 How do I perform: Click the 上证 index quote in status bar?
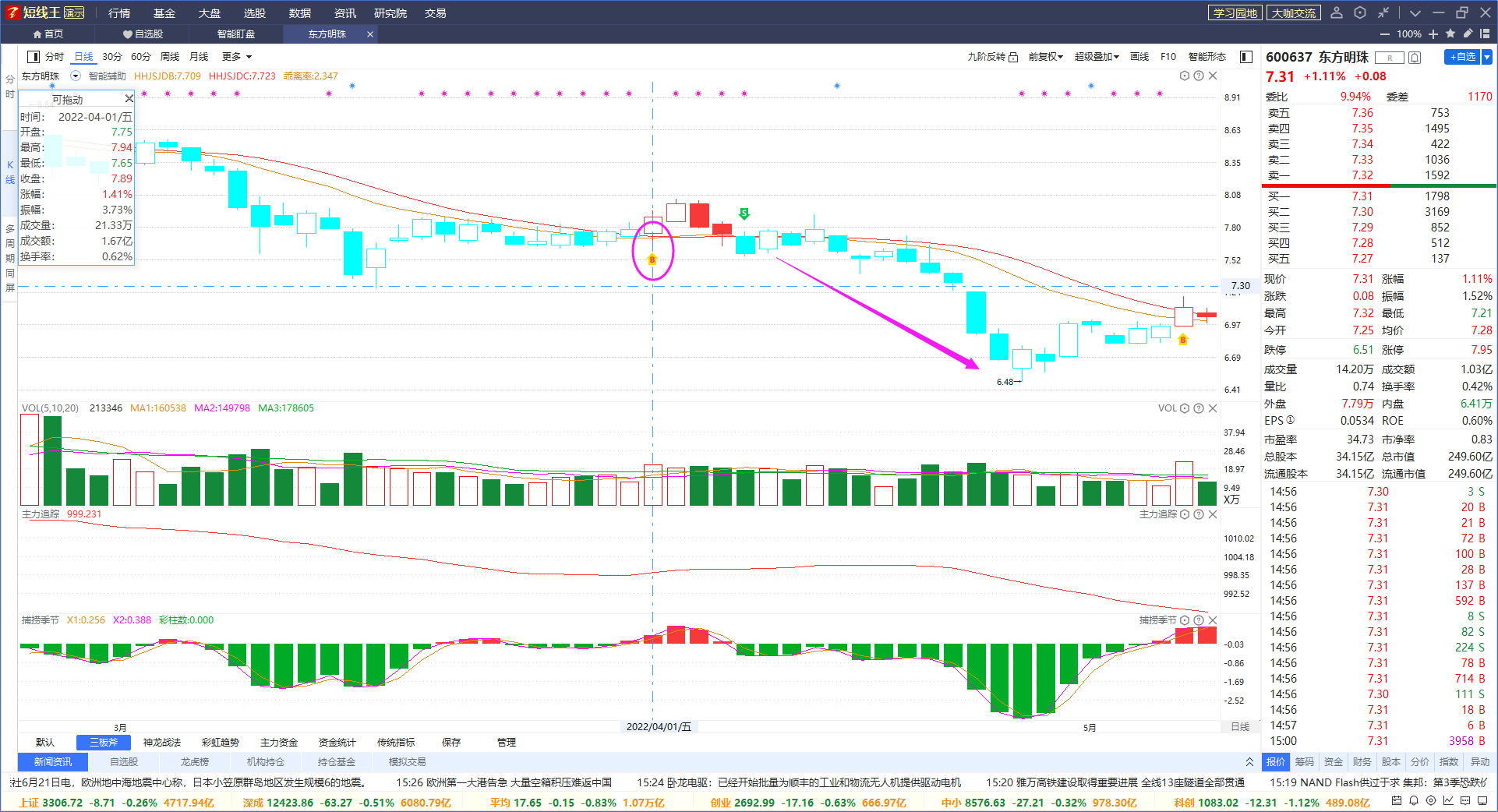pos(117,803)
